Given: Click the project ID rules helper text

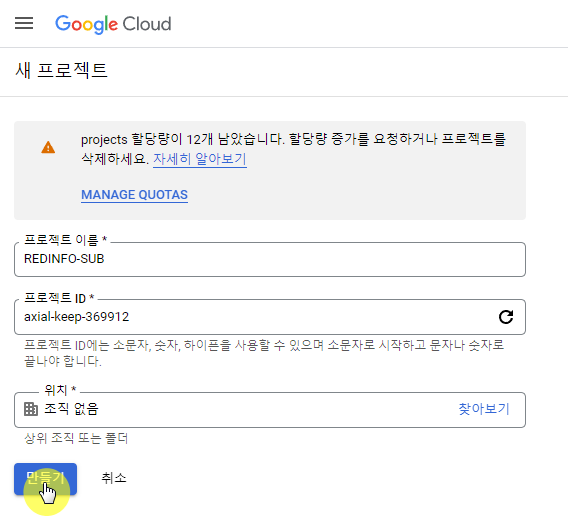Looking at the screenshot, I should [x=264, y=353].
